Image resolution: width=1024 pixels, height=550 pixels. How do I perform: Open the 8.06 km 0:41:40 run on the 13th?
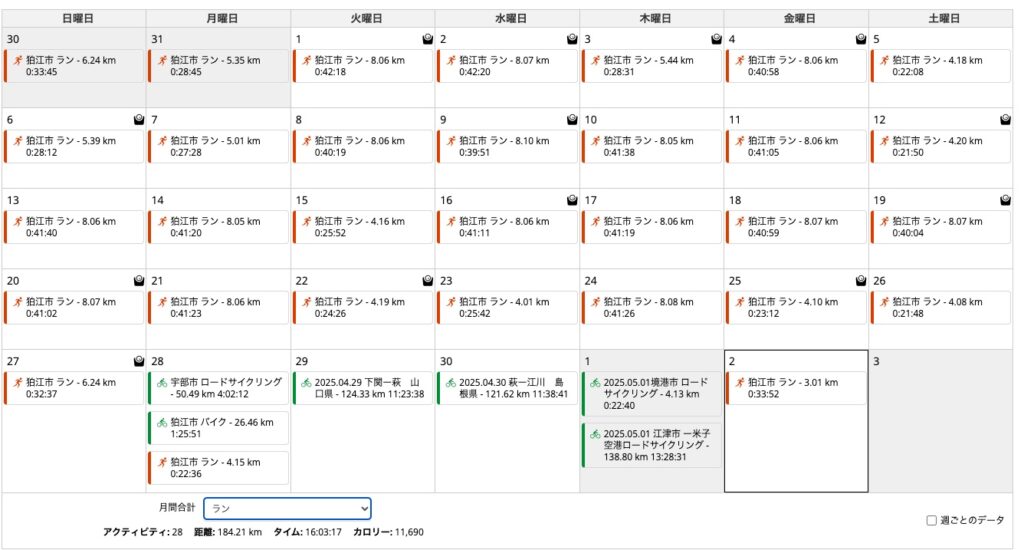coord(74,227)
